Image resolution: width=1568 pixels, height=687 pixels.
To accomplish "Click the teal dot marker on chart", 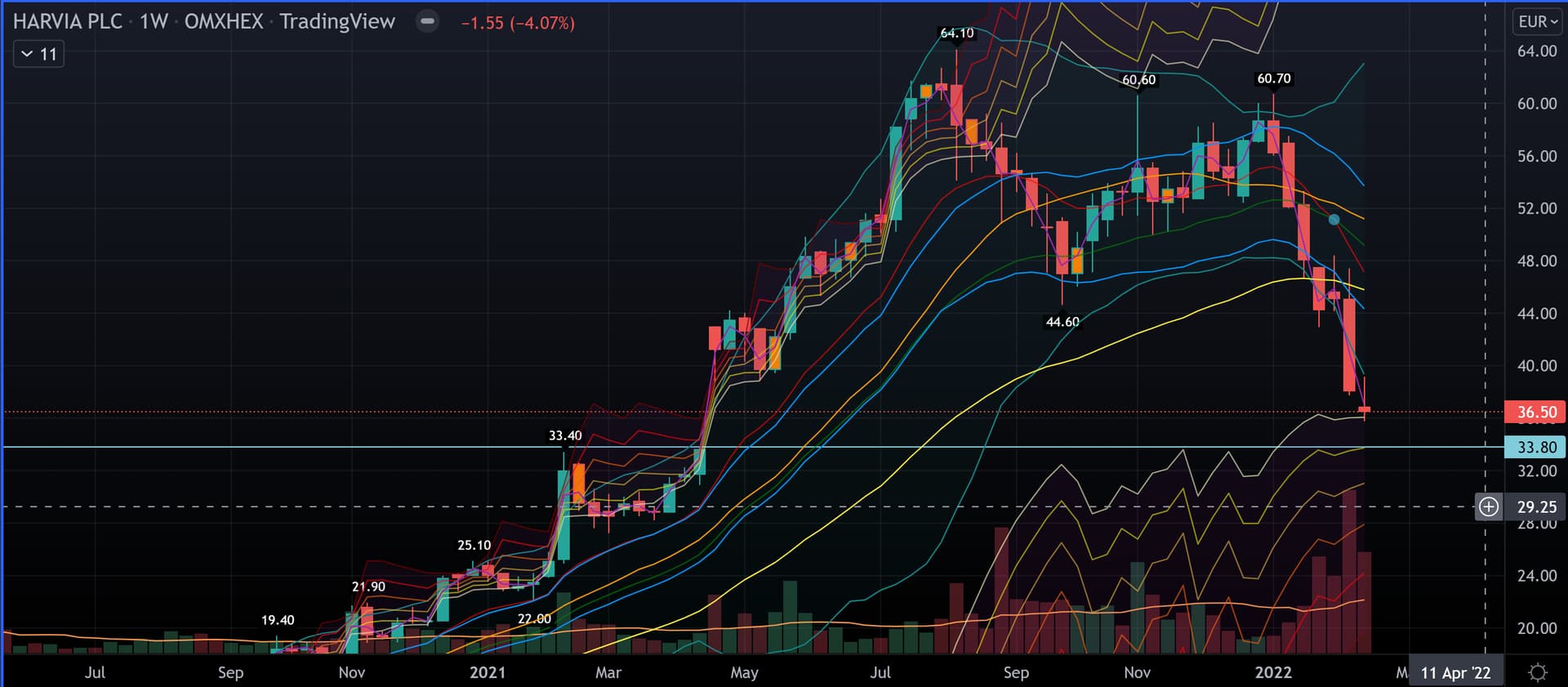I will pyautogui.click(x=1334, y=220).
